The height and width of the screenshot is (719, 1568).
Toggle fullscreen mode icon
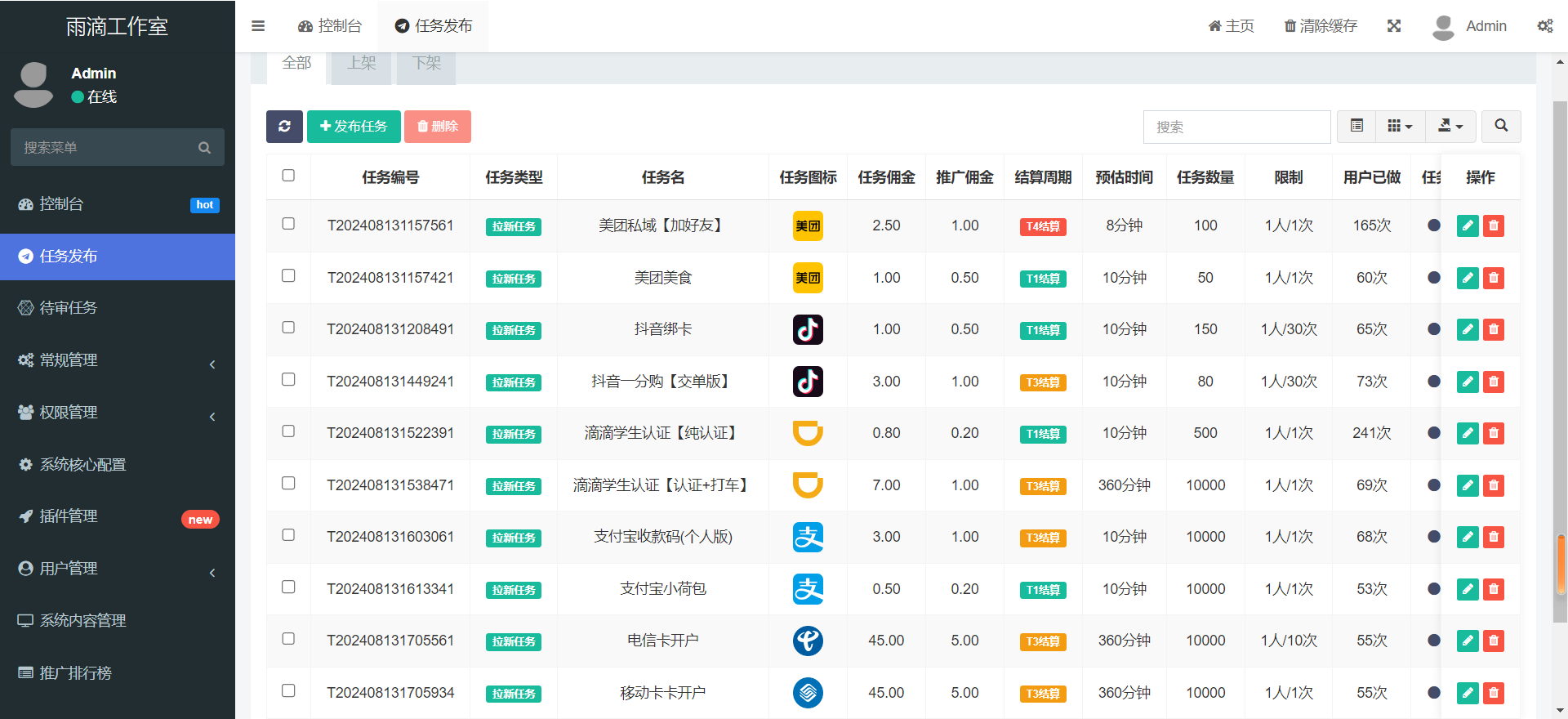coord(1394,26)
